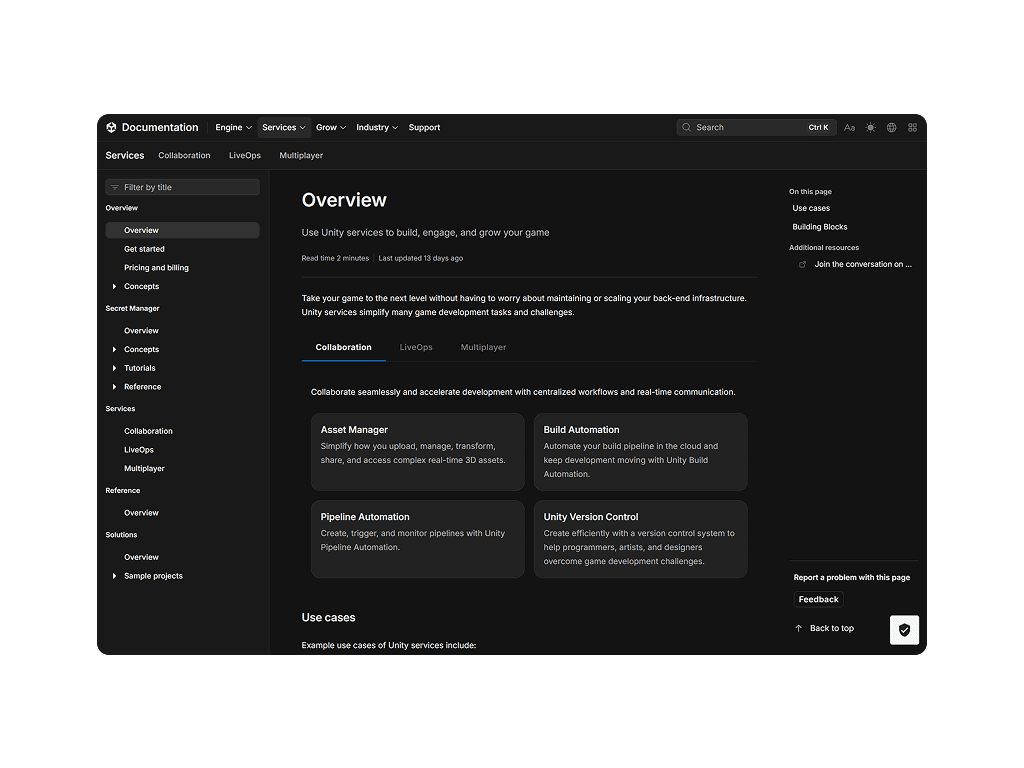Open the Services dropdown menu
Viewport: 1024px width, 768px height.
pos(283,127)
